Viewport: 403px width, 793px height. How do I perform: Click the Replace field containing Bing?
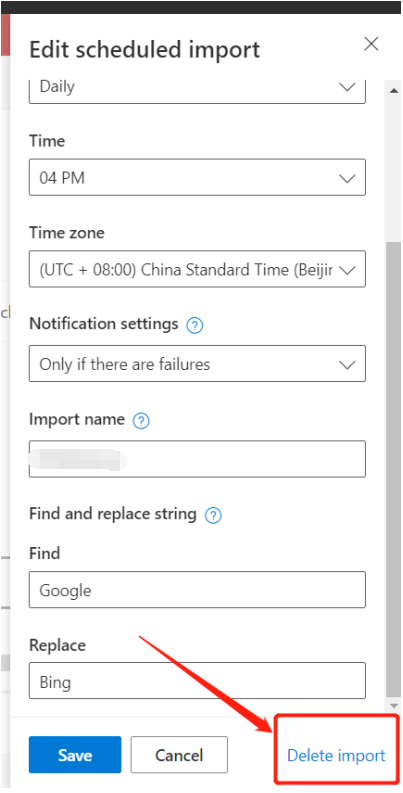point(197,681)
